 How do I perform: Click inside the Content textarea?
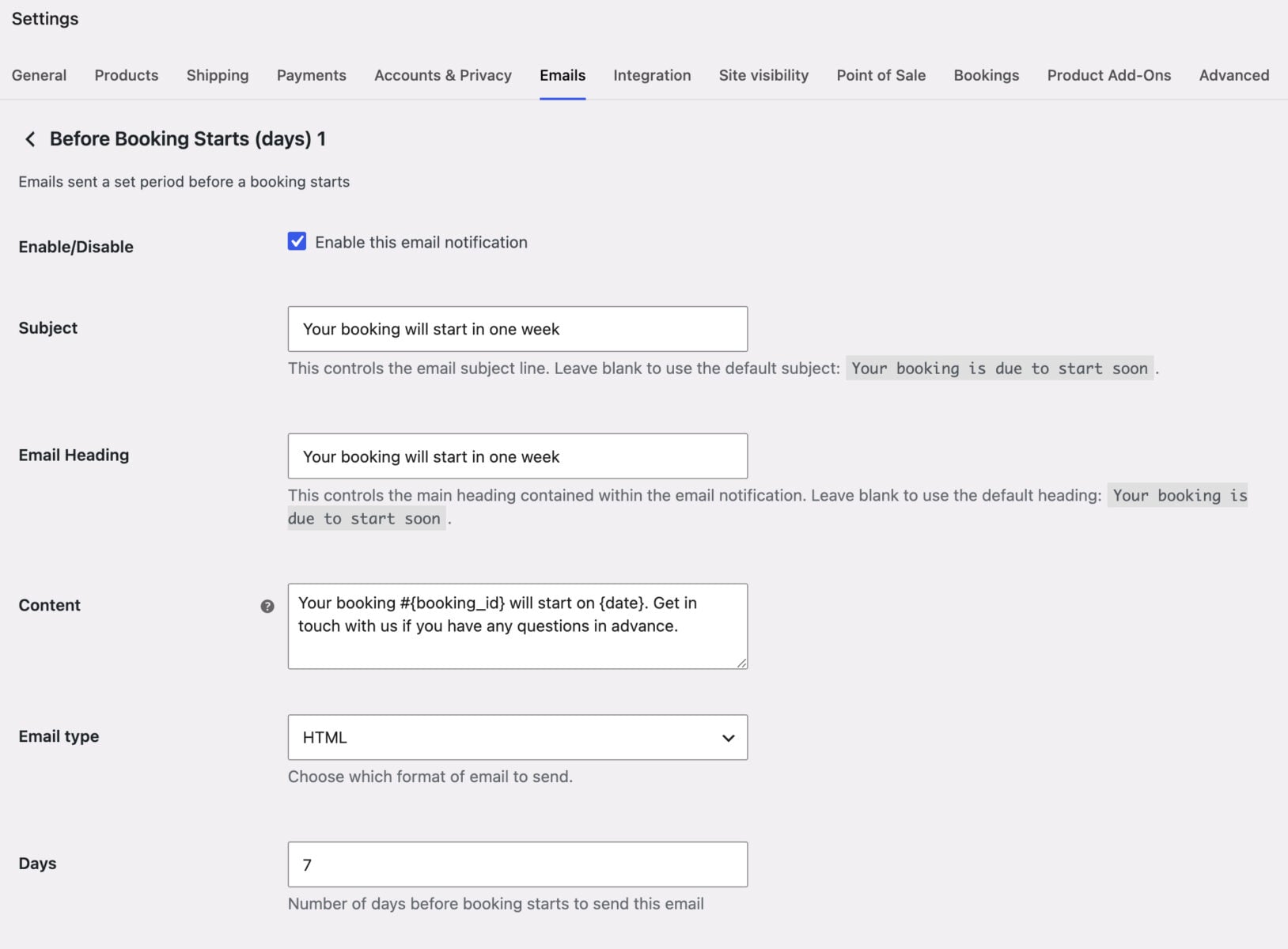(517, 626)
